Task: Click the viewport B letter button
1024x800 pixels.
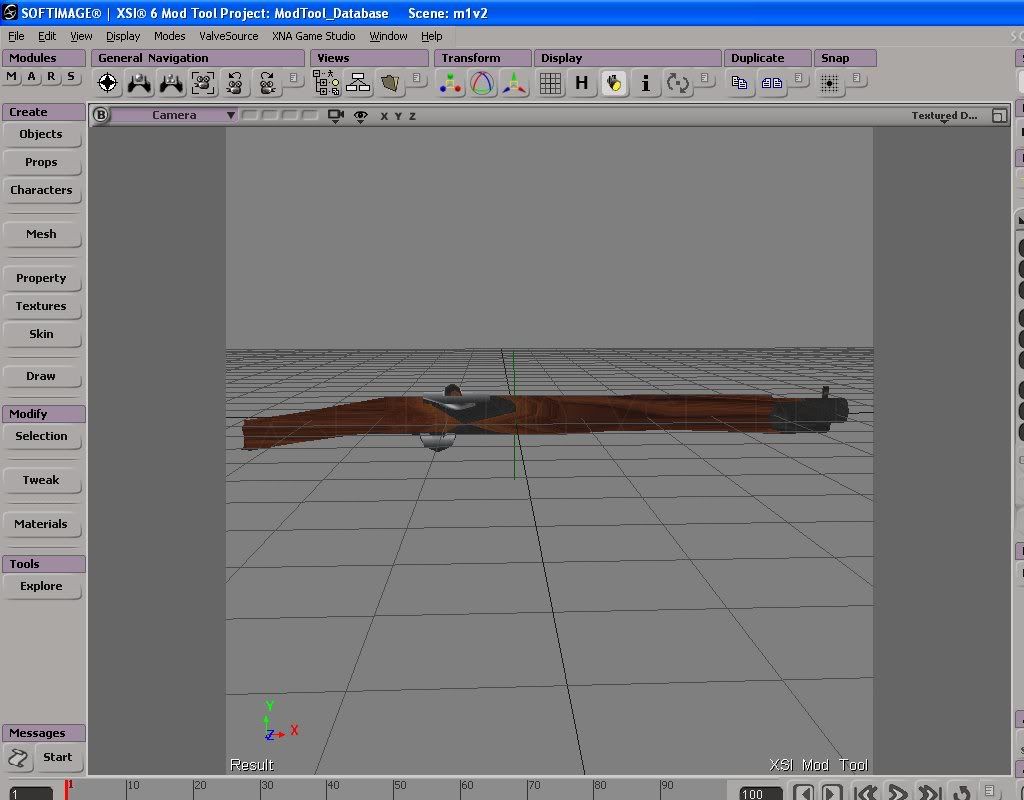Action: pyautogui.click(x=101, y=115)
